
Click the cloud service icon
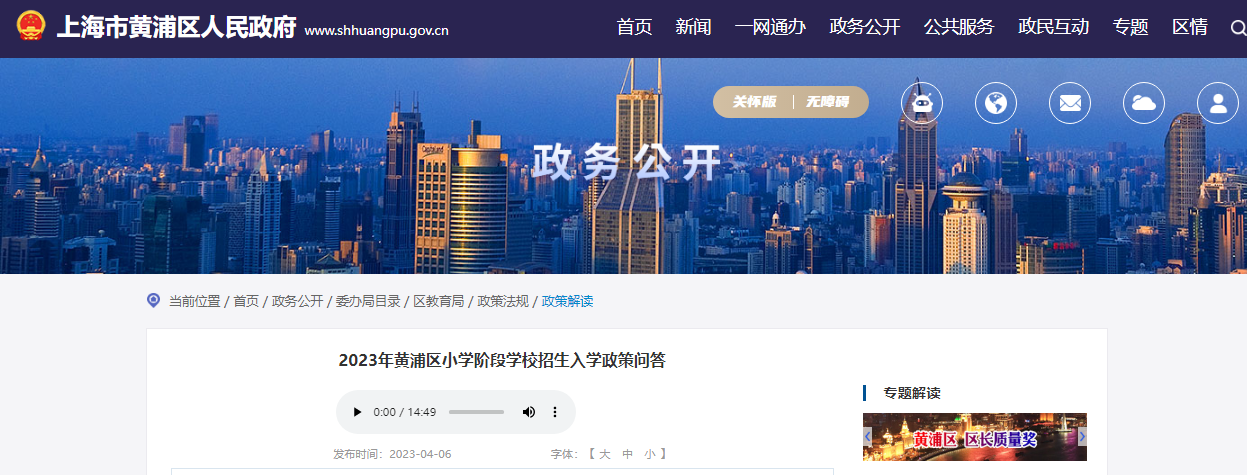(x=1144, y=102)
